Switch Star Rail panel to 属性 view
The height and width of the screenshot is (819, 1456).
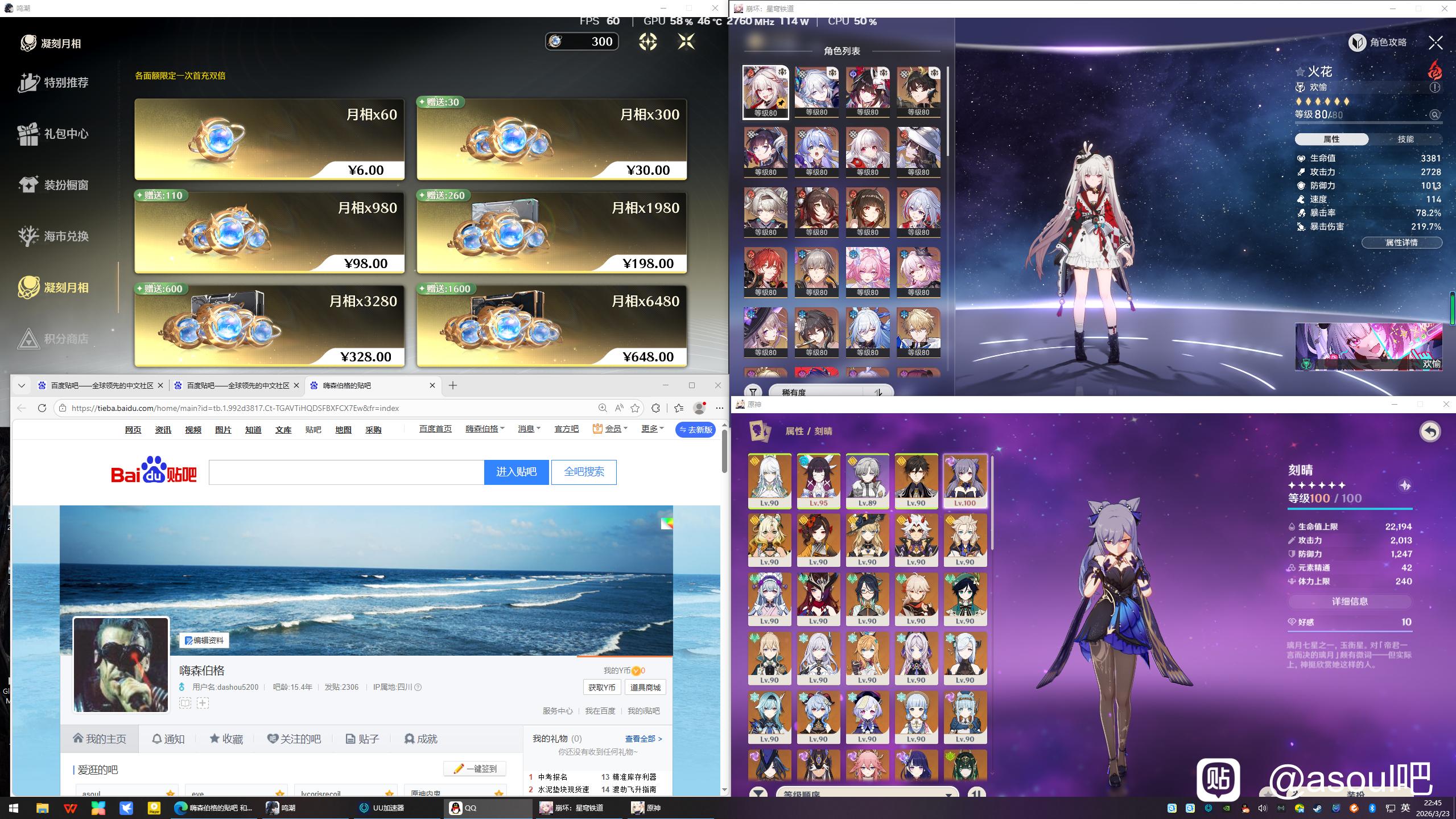(x=1331, y=139)
